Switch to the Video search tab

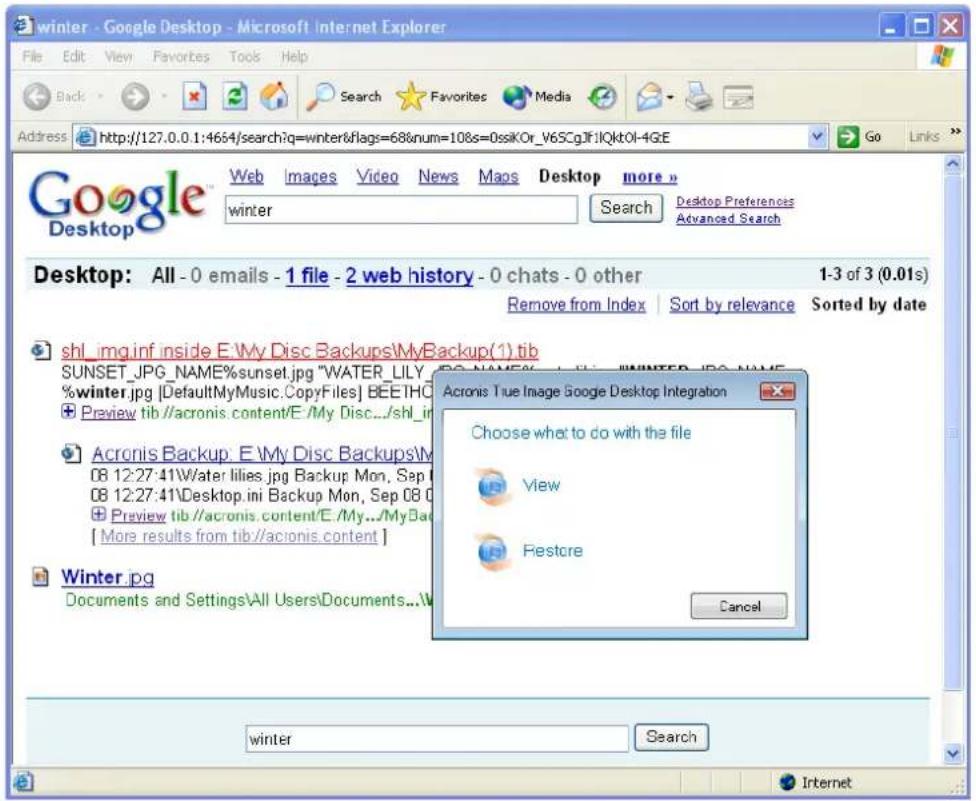[x=377, y=177]
